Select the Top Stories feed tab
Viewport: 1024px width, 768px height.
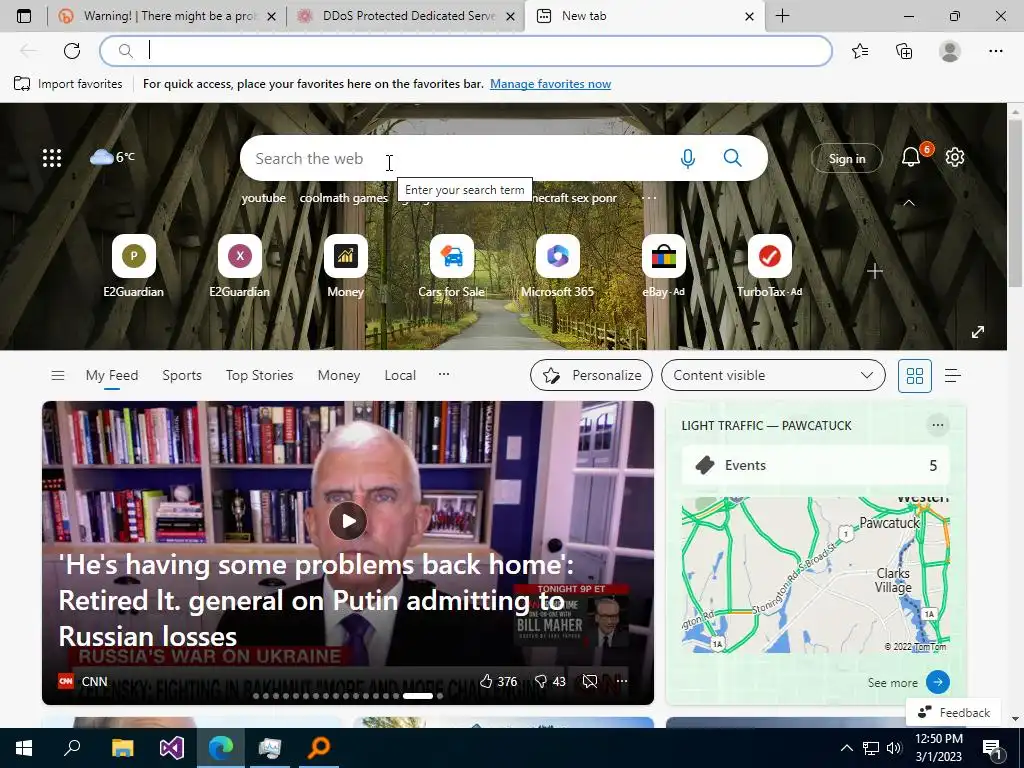click(x=259, y=376)
